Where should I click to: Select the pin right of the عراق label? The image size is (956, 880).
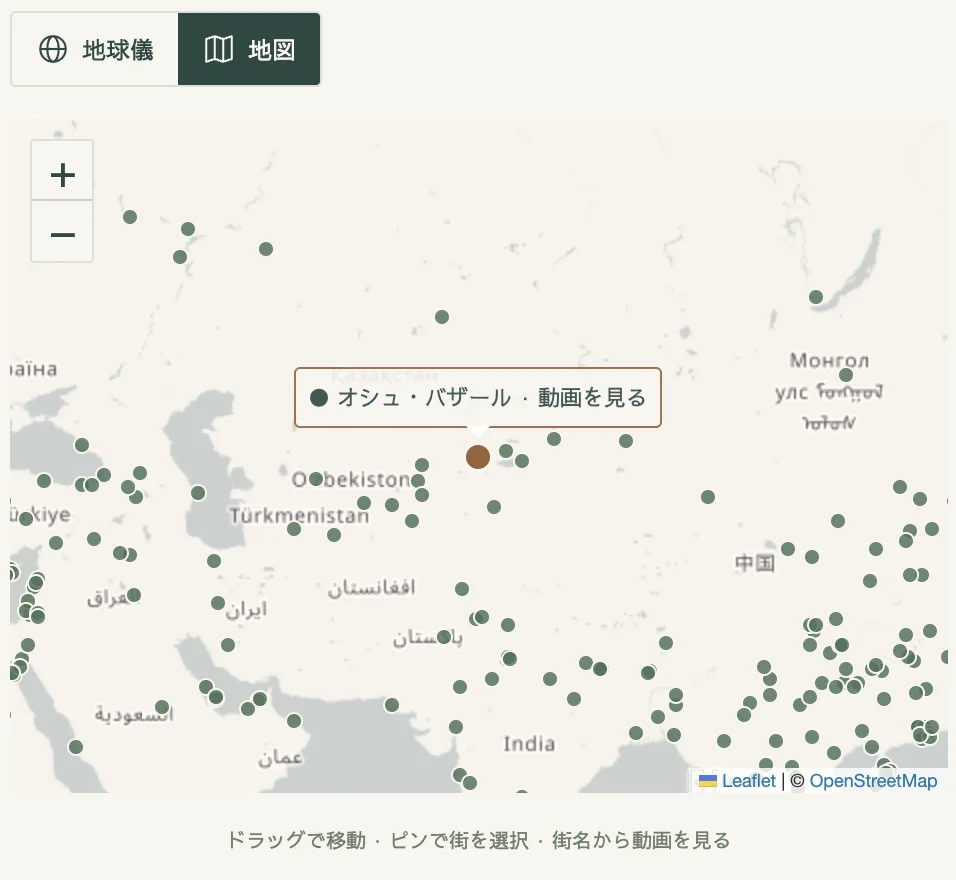pyautogui.click(x=134, y=595)
